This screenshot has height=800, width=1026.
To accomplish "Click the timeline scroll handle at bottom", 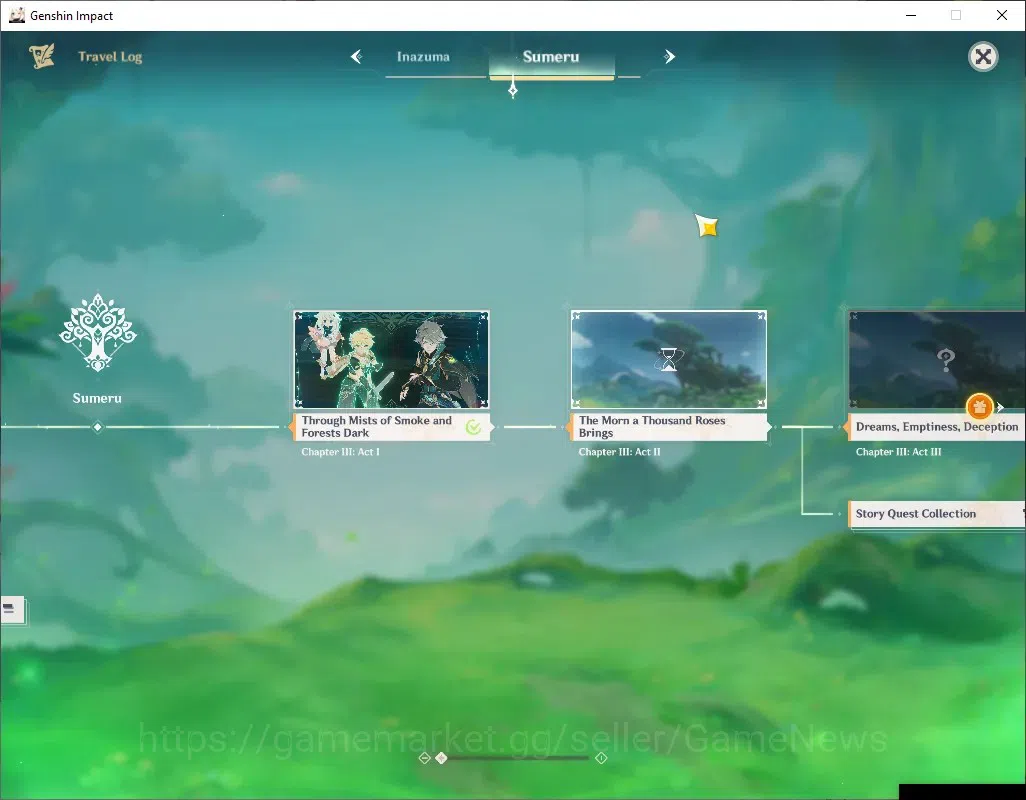I will (442, 758).
